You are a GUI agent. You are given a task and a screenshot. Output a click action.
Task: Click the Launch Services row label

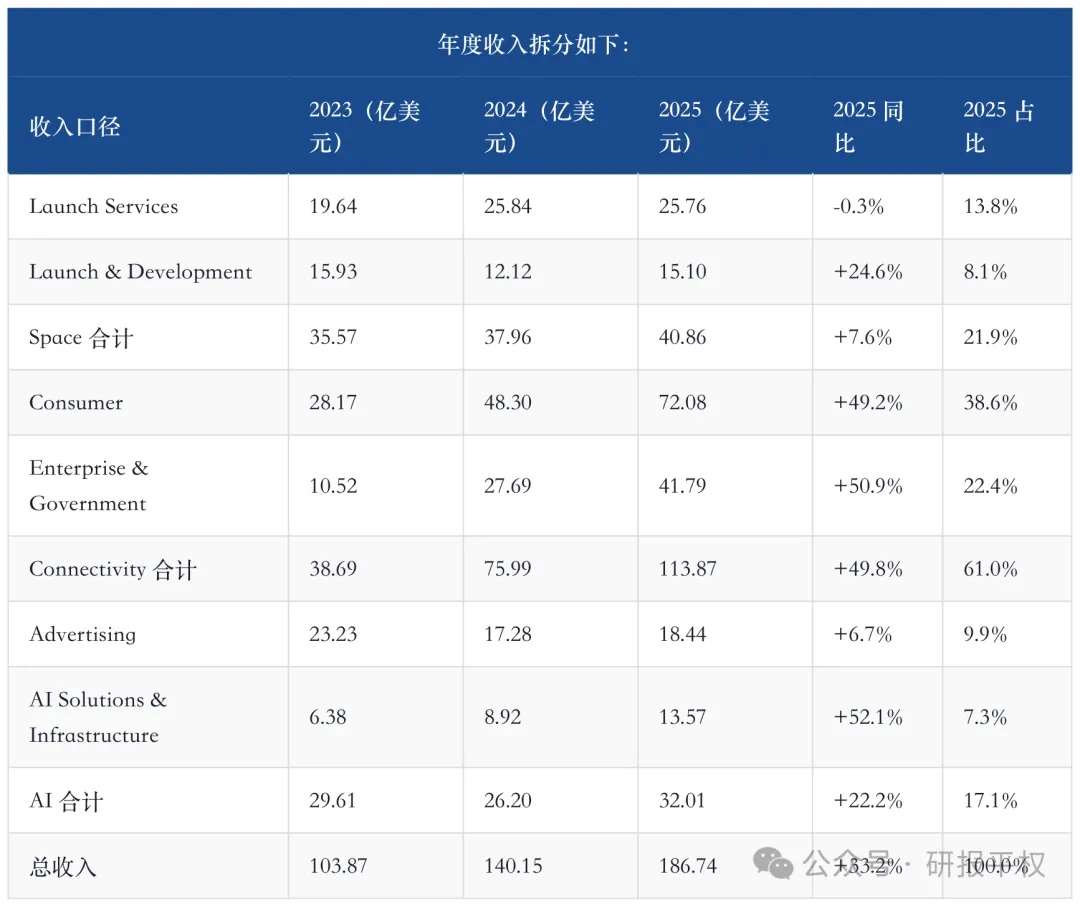click(103, 206)
